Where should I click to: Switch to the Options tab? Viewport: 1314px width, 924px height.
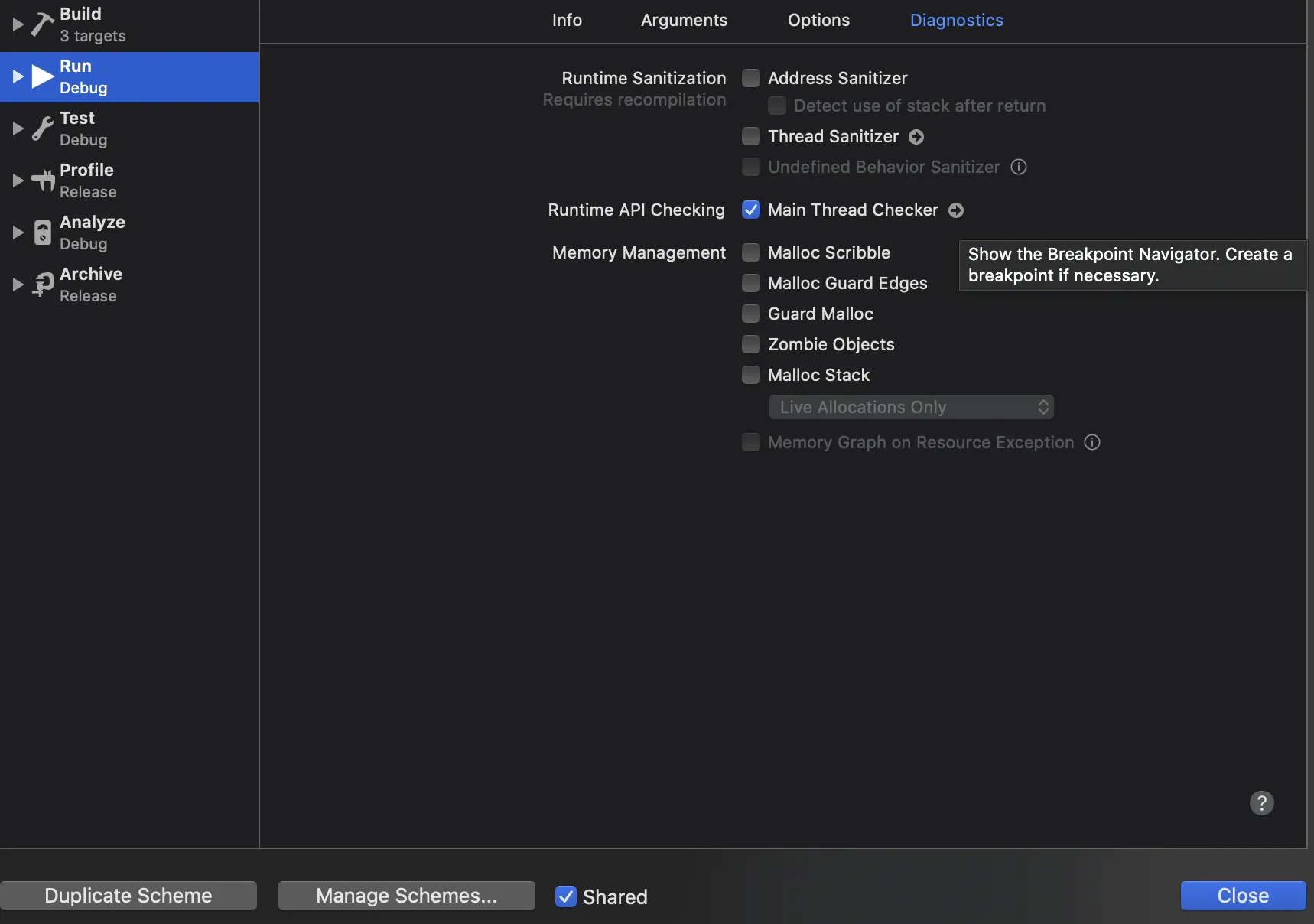point(818,21)
